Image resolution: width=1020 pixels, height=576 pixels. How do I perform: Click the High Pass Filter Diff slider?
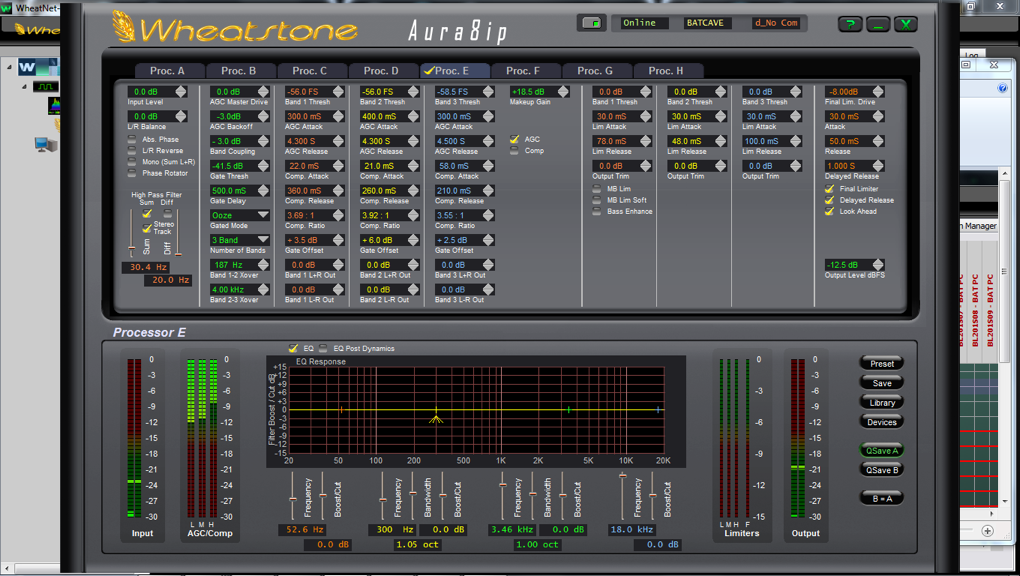click(x=178, y=233)
